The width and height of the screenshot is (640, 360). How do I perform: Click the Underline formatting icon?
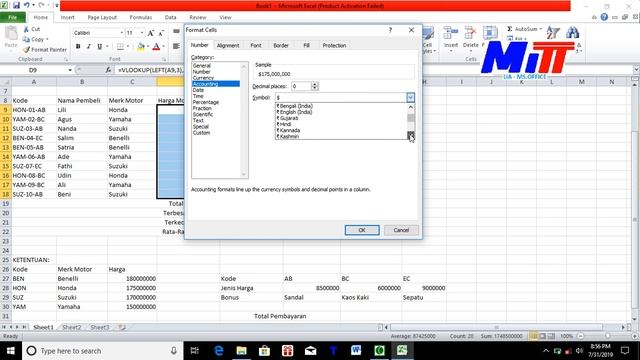tap(99, 47)
